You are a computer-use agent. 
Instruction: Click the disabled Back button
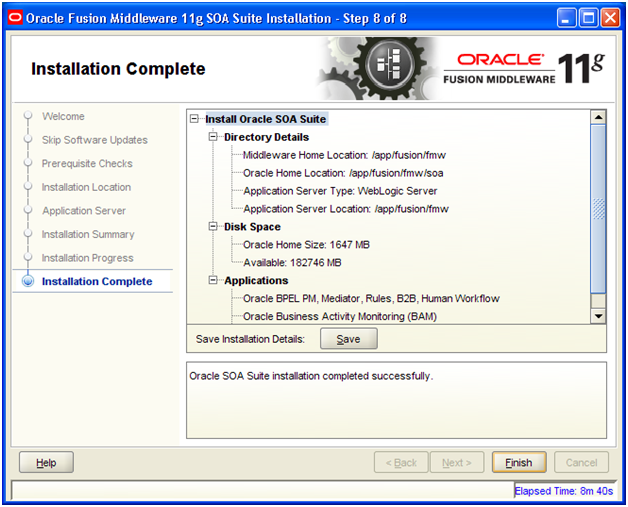coord(401,463)
